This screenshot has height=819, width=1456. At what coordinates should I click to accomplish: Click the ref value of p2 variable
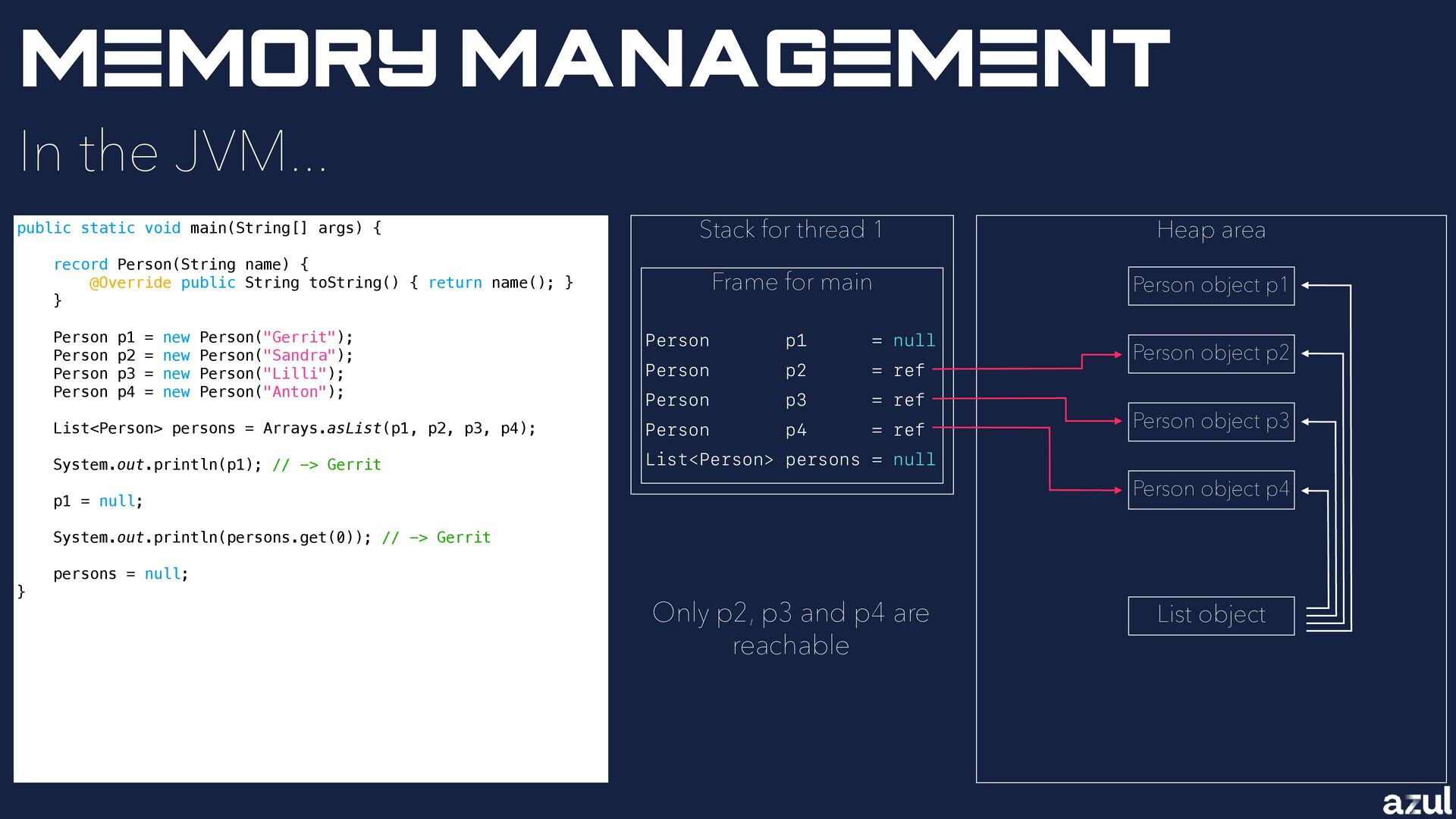[908, 371]
